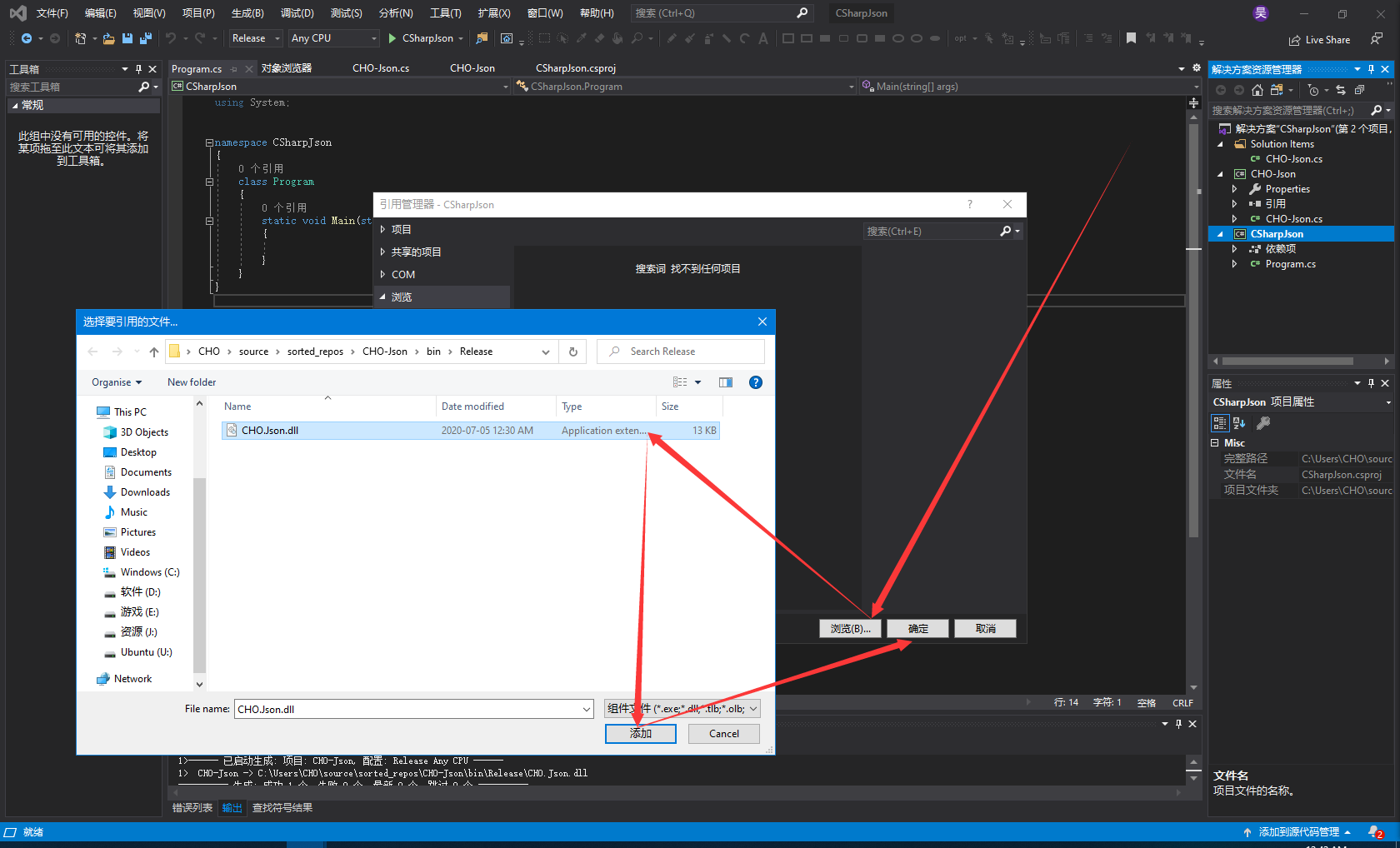Click Collapse All icon in Solution Explorer

click(x=1359, y=90)
